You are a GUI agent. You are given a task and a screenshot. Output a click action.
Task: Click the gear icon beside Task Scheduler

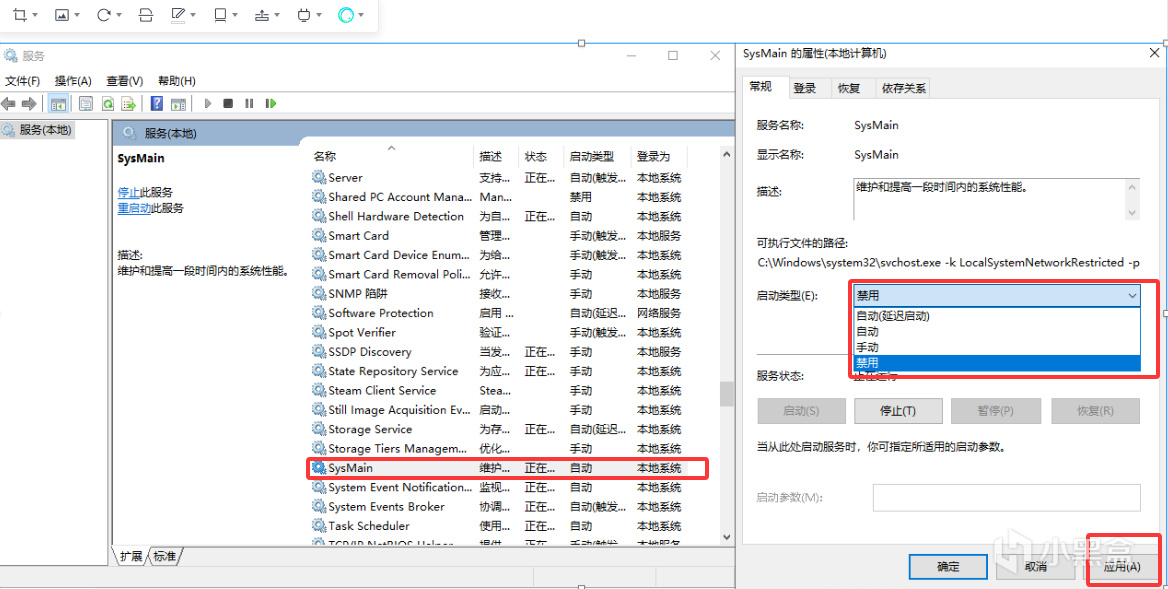[319, 526]
